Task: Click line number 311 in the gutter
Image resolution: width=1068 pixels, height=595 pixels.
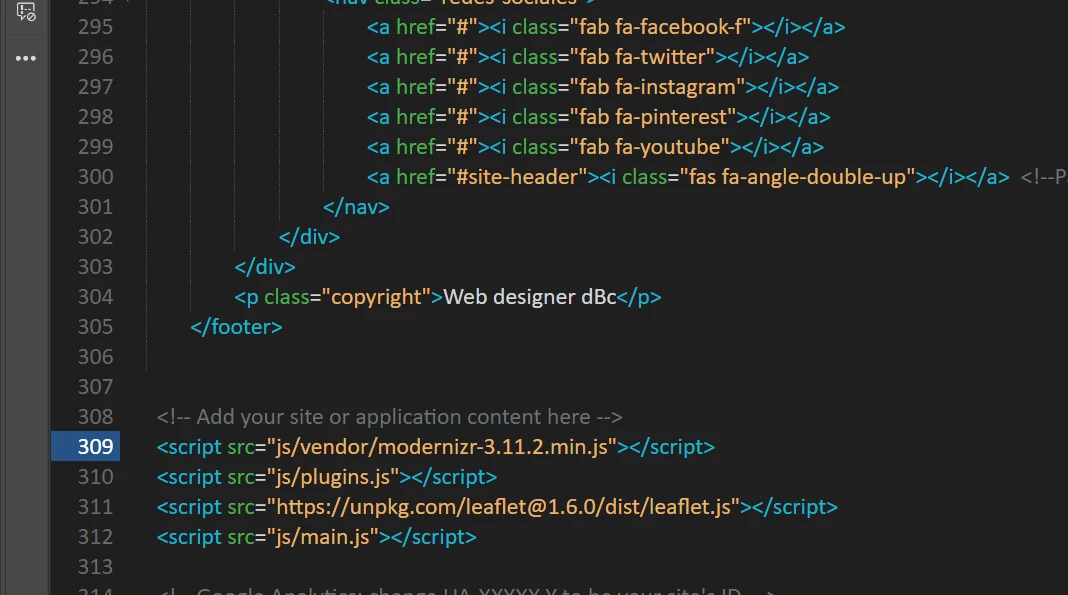Action: (x=95, y=506)
